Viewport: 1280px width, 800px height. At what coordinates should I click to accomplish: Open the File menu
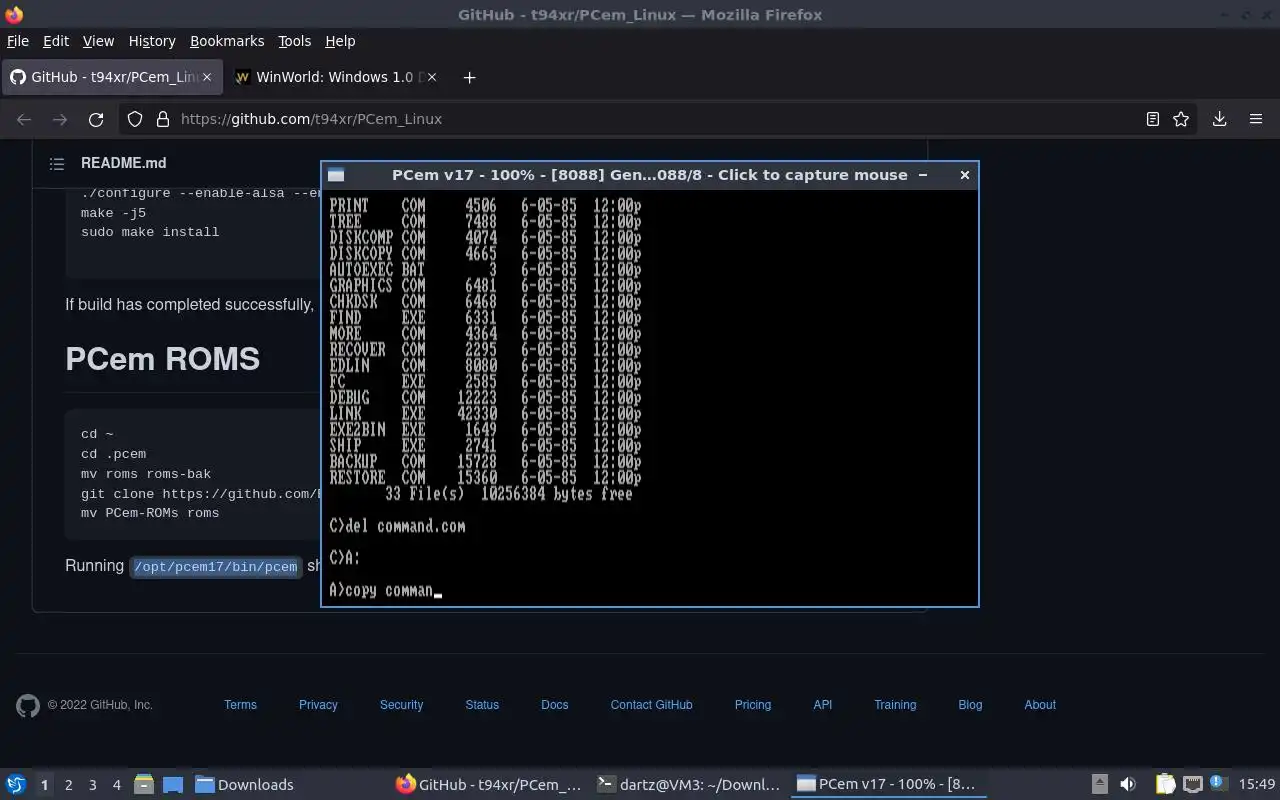tap(17, 41)
